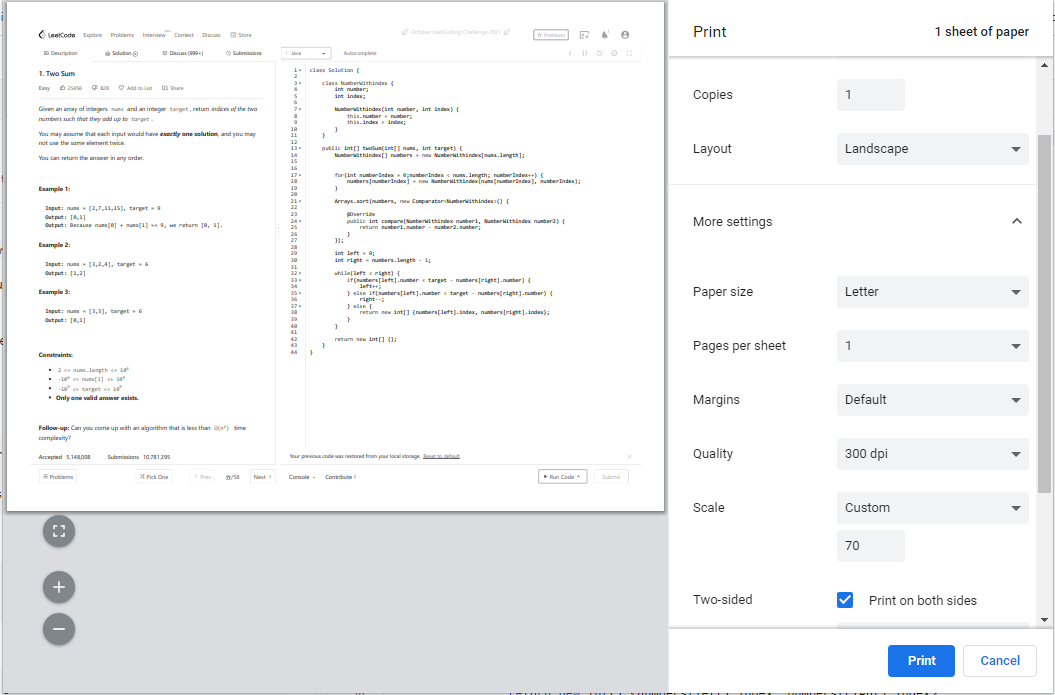Click the LeetCode logo icon

(x=42, y=35)
